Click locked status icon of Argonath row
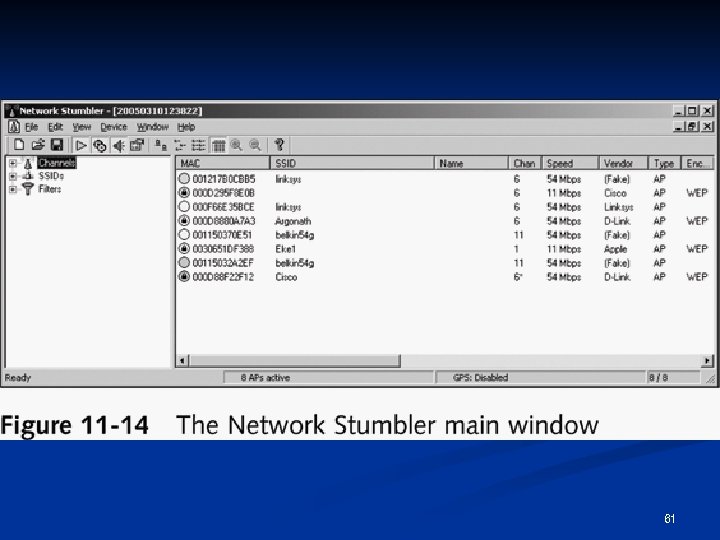Image resolution: width=720 pixels, height=540 pixels. (184, 220)
